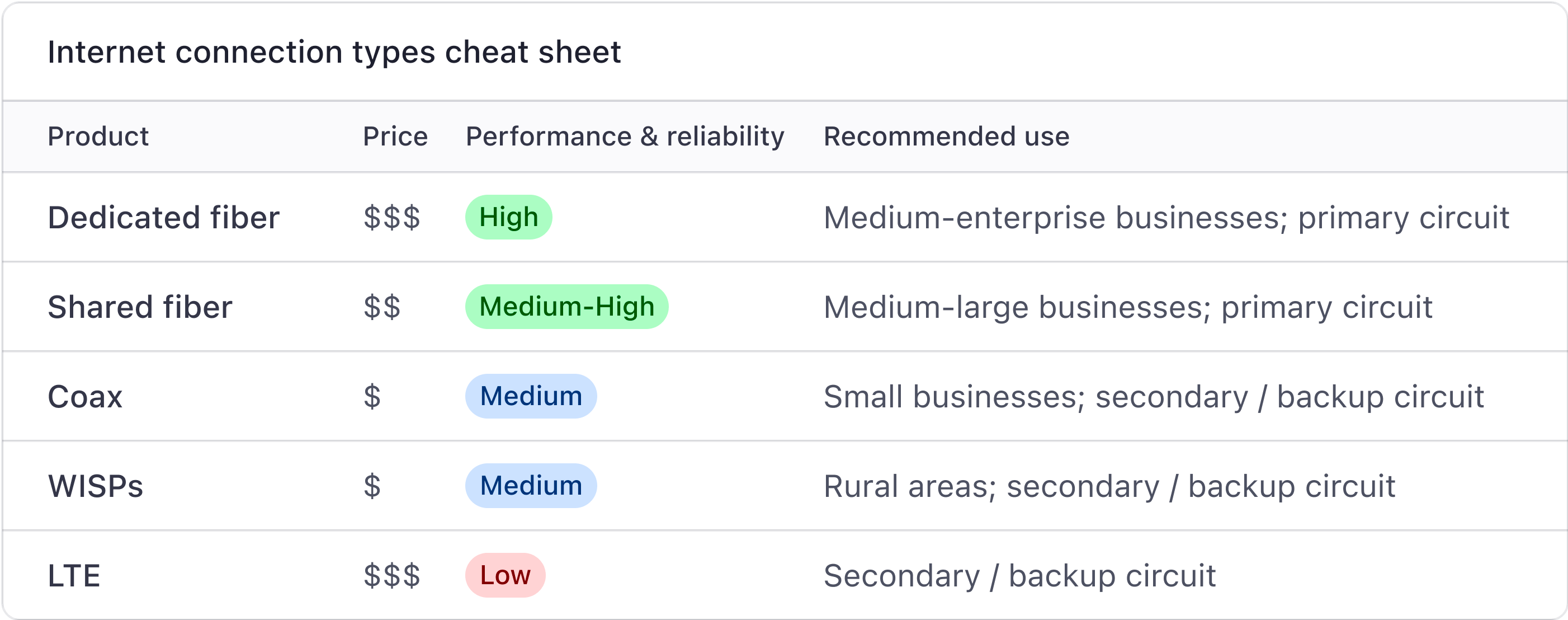Click the Coax product name

tap(85, 397)
